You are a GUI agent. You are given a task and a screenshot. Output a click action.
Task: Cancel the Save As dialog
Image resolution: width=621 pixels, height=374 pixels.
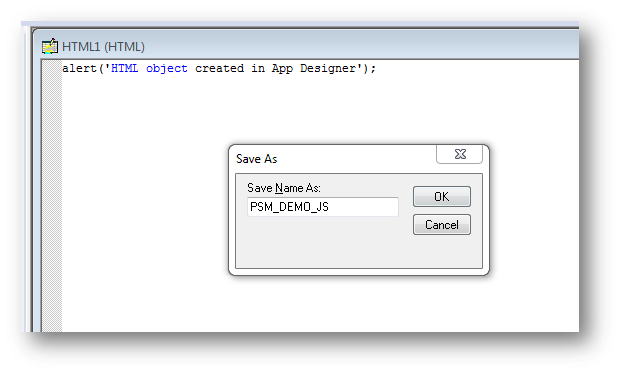click(x=442, y=225)
